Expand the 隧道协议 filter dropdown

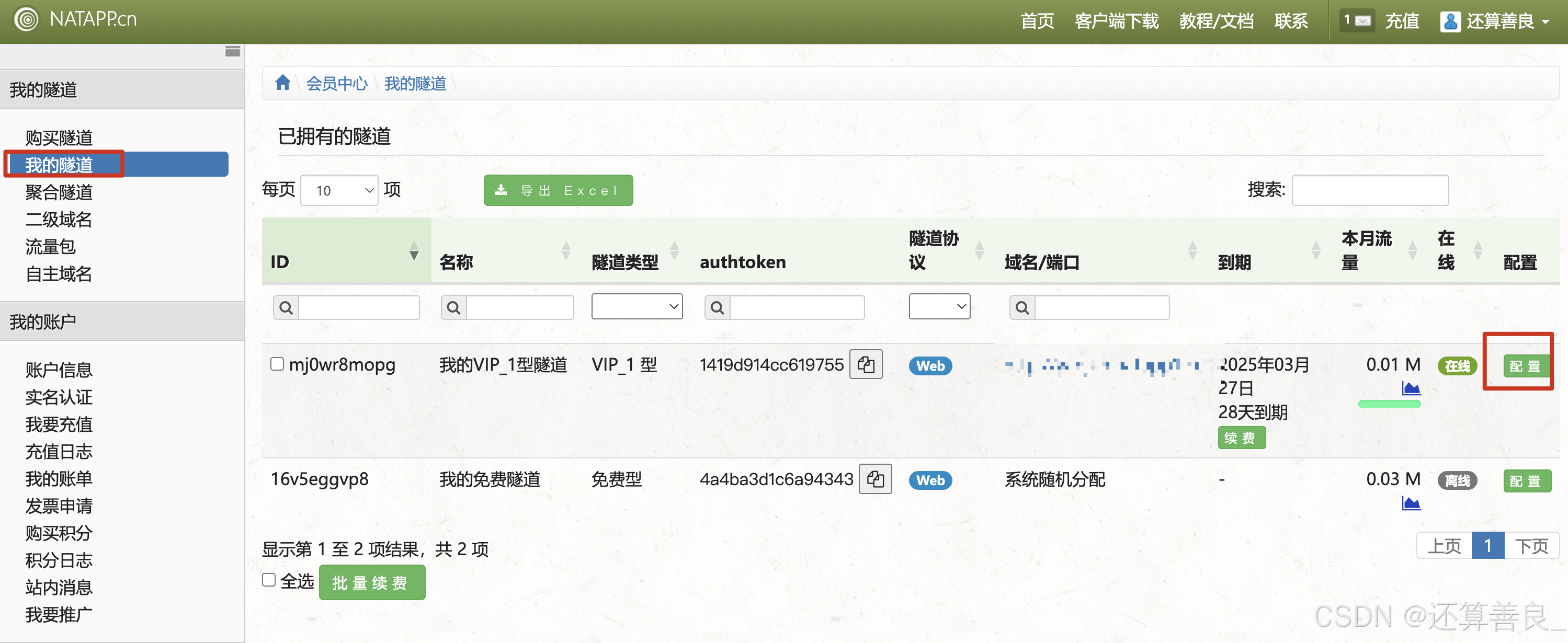[x=939, y=306]
